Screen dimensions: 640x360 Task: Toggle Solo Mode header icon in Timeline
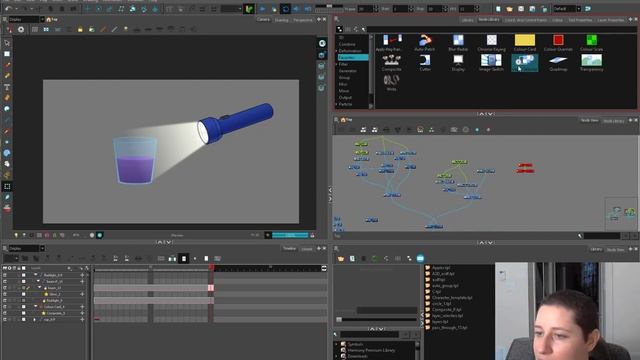click(9, 268)
